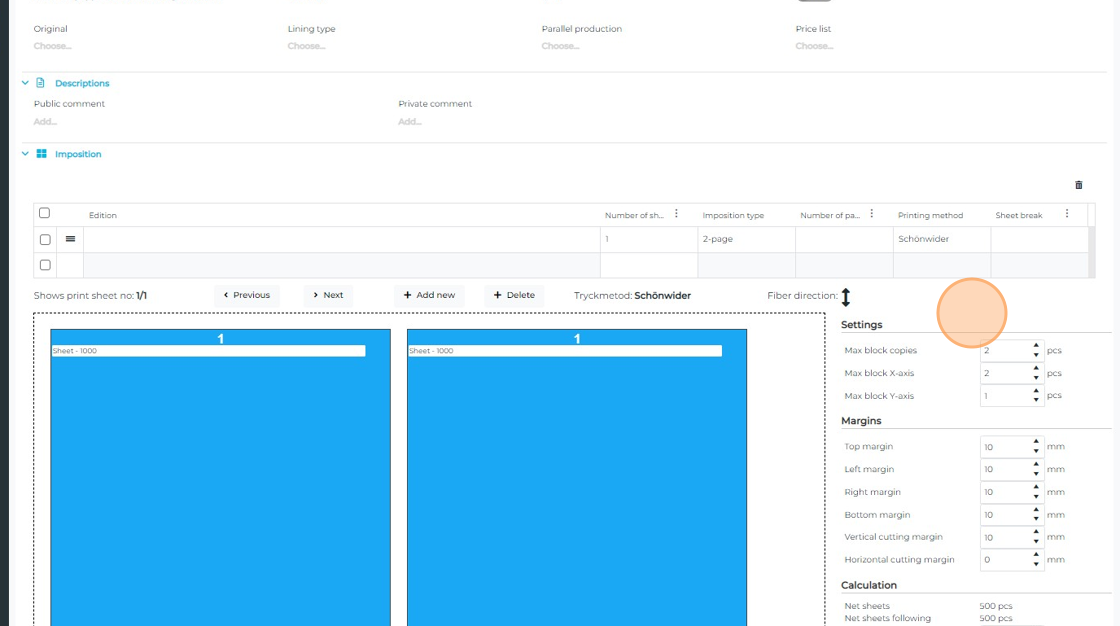Click the Top margin input field
This screenshot has width=1120, height=626.
pyautogui.click(x=1003, y=447)
